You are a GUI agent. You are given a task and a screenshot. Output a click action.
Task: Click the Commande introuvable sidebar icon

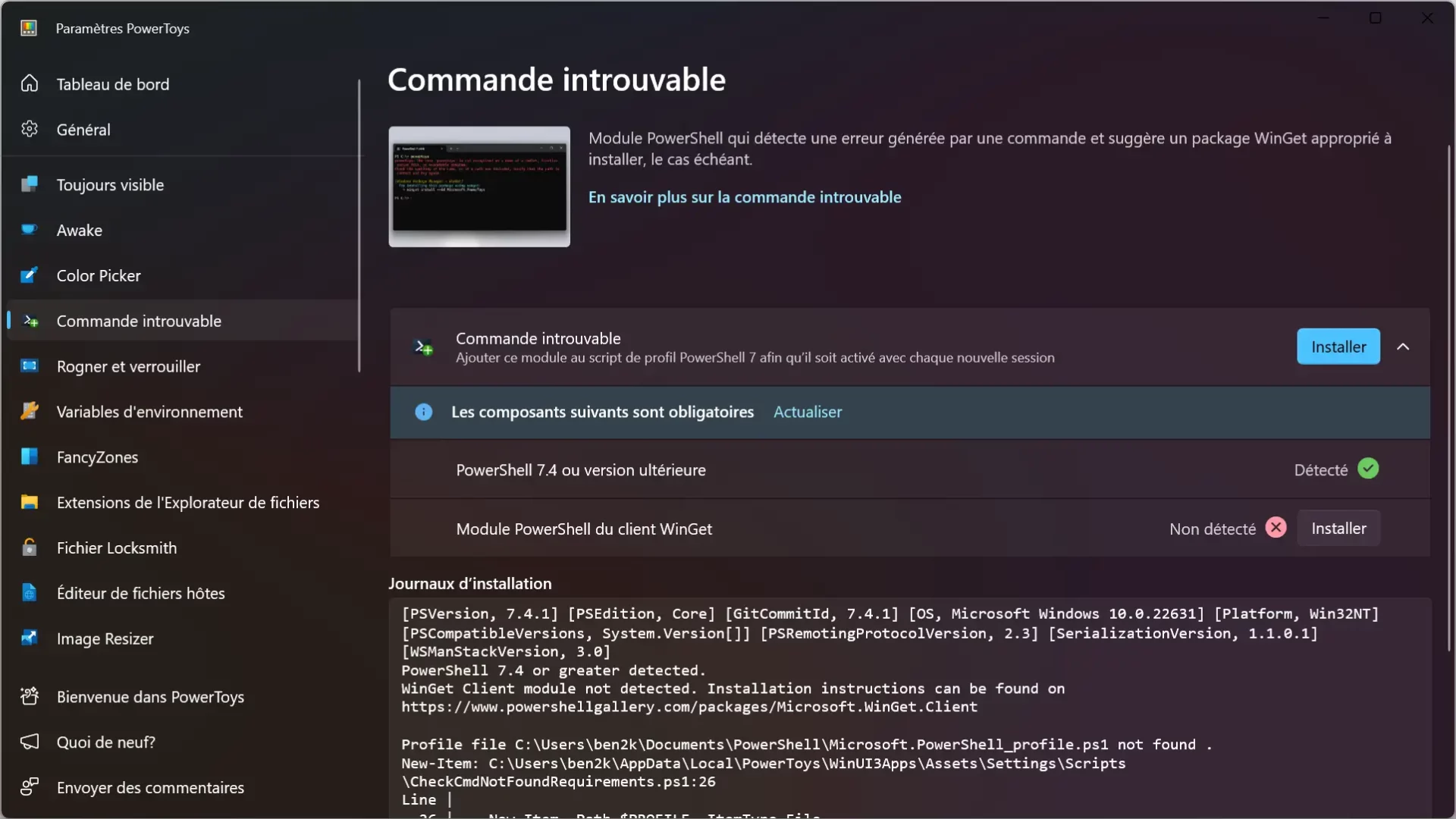coord(30,320)
